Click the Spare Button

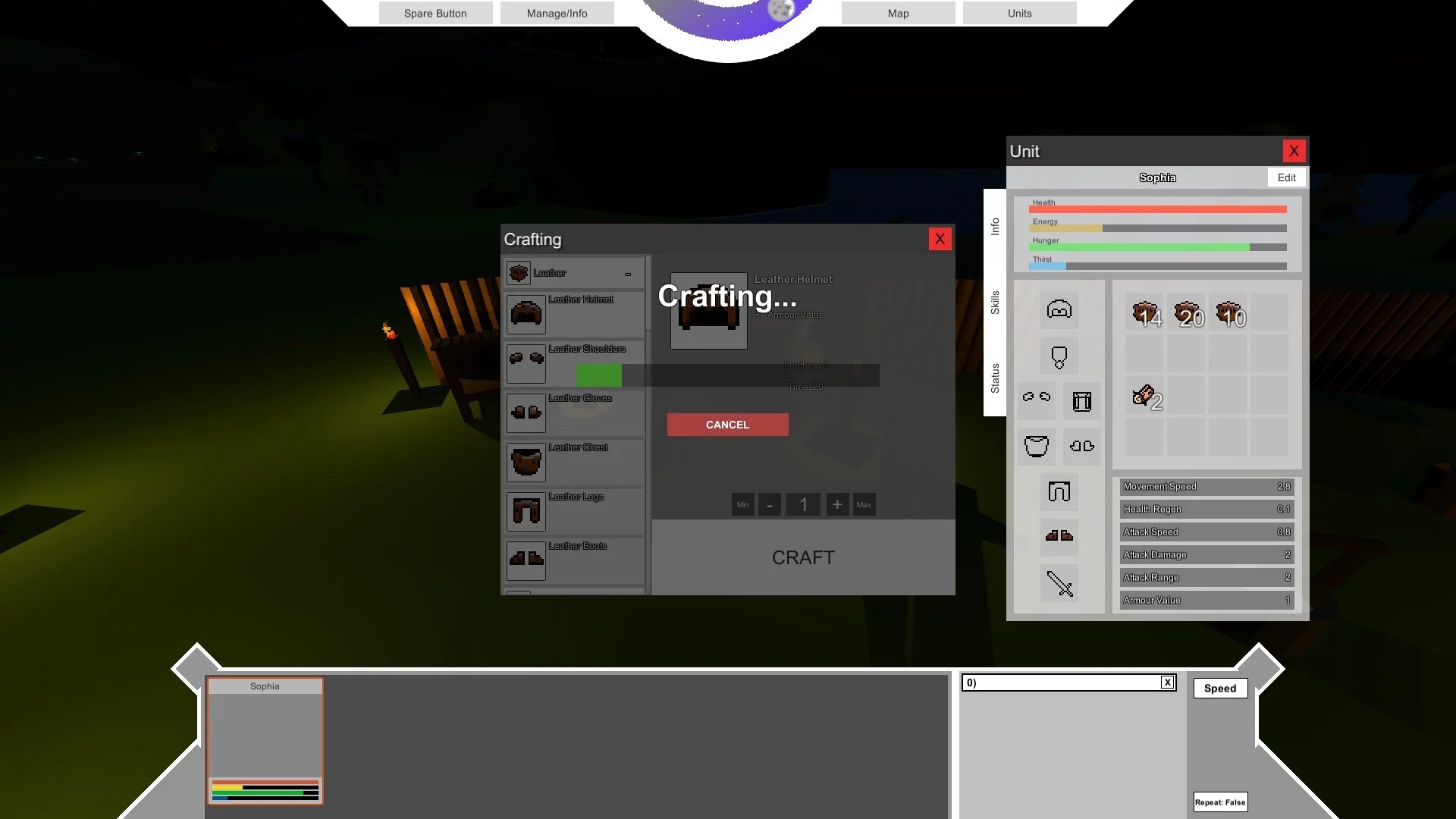click(436, 13)
